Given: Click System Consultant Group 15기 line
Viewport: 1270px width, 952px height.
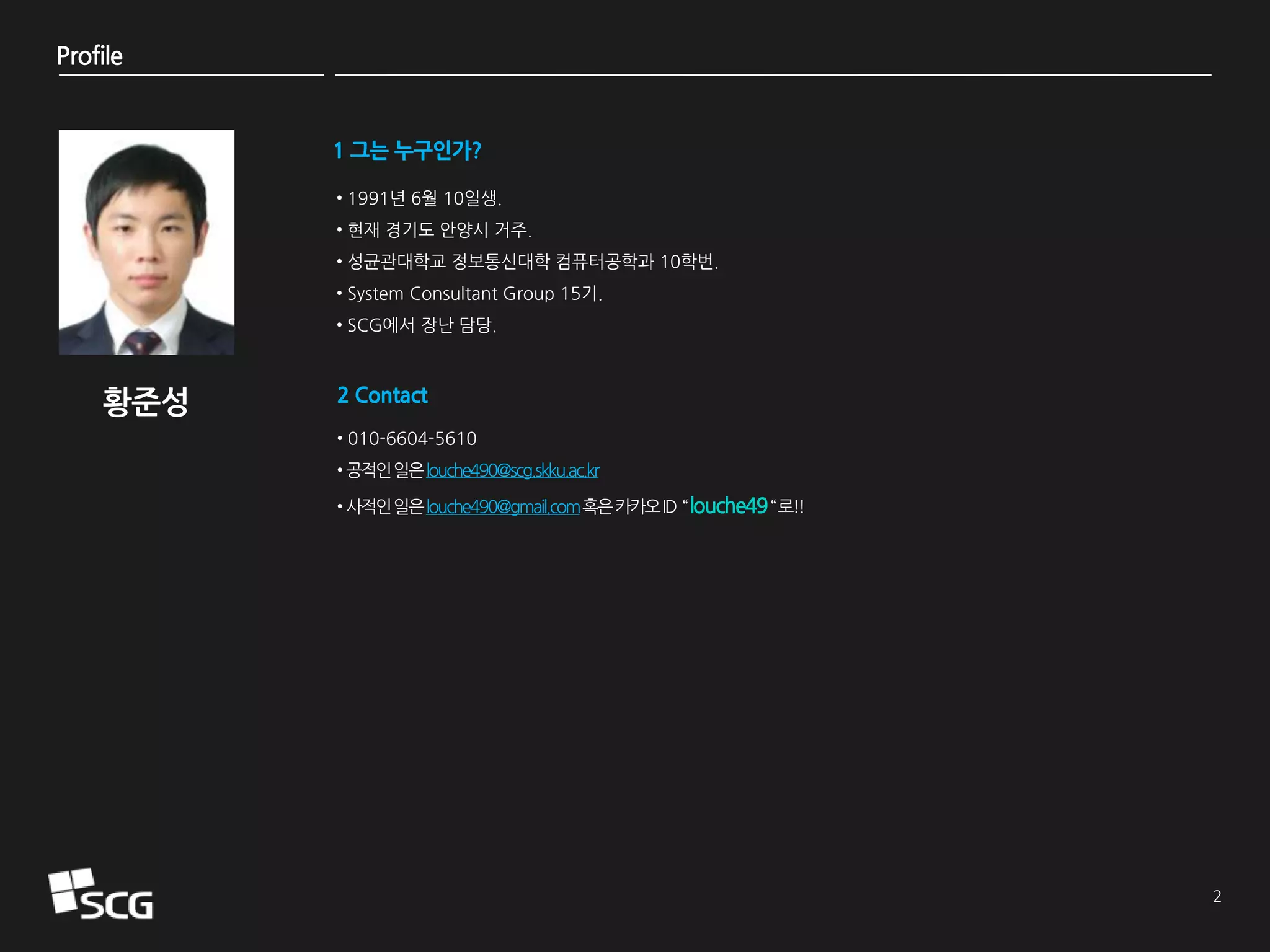Looking at the screenshot, I should pos(474,293).
